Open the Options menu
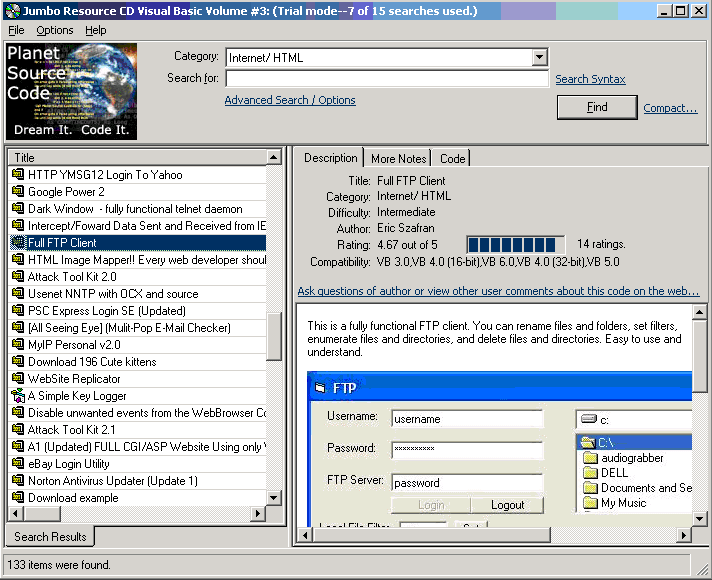The height and width of the screenshot is (580, 712). coord(54,30)
